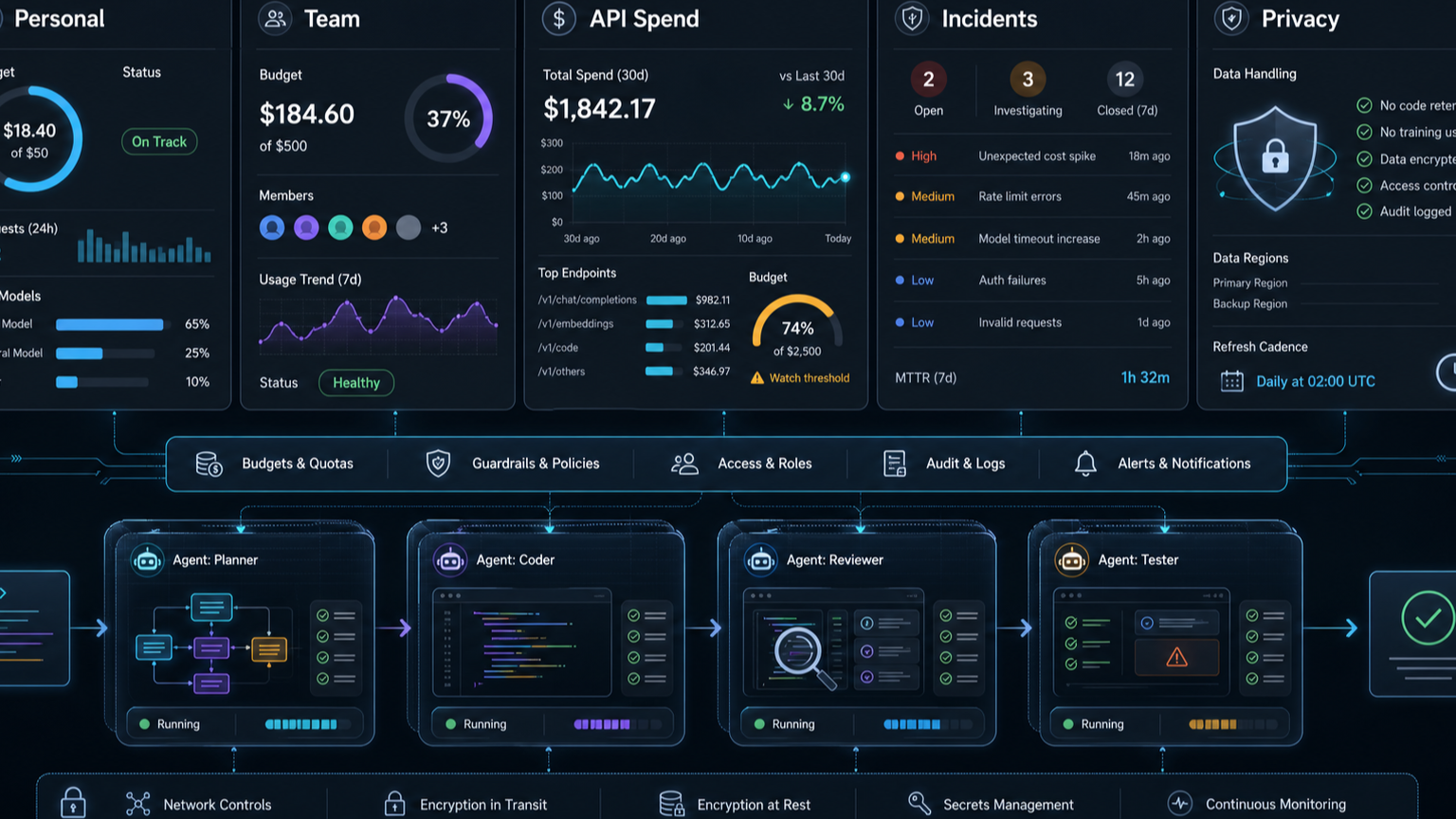This screenshot has height=819, width=1456.
Task: Click the Budgets & Quotas coin icon
Action: click(x=209, y=464)
